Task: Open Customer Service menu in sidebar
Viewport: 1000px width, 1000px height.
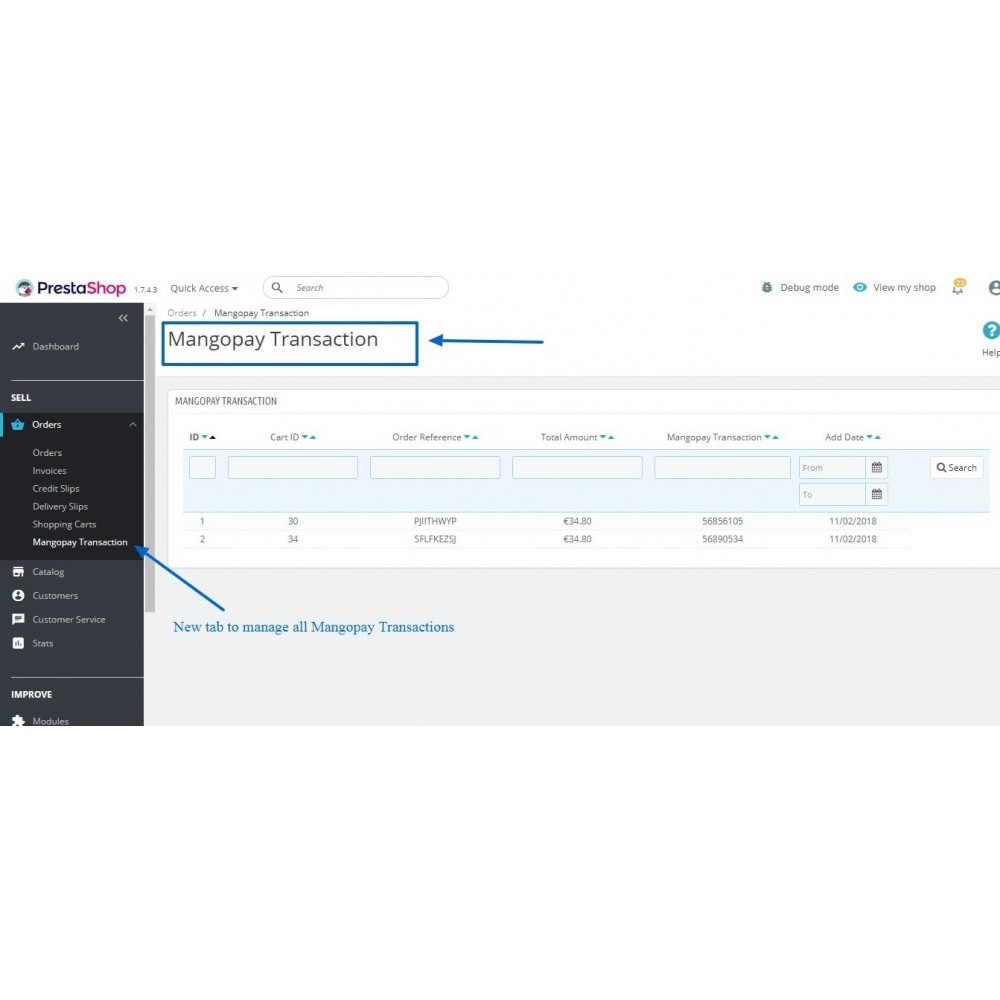Action: pyautogui.click(x=69, y=619)
